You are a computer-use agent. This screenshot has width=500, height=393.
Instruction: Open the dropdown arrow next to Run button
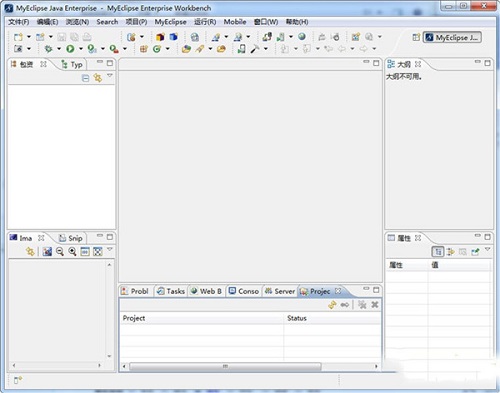click(81, 49)
